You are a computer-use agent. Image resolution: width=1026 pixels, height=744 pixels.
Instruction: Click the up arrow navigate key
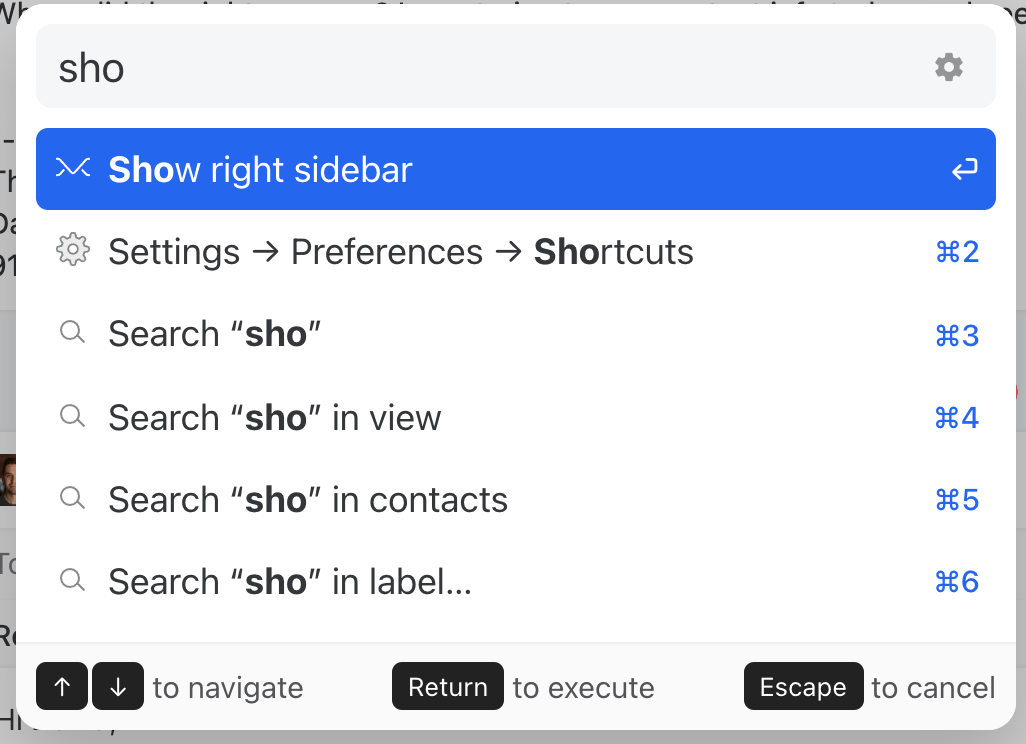63,687
